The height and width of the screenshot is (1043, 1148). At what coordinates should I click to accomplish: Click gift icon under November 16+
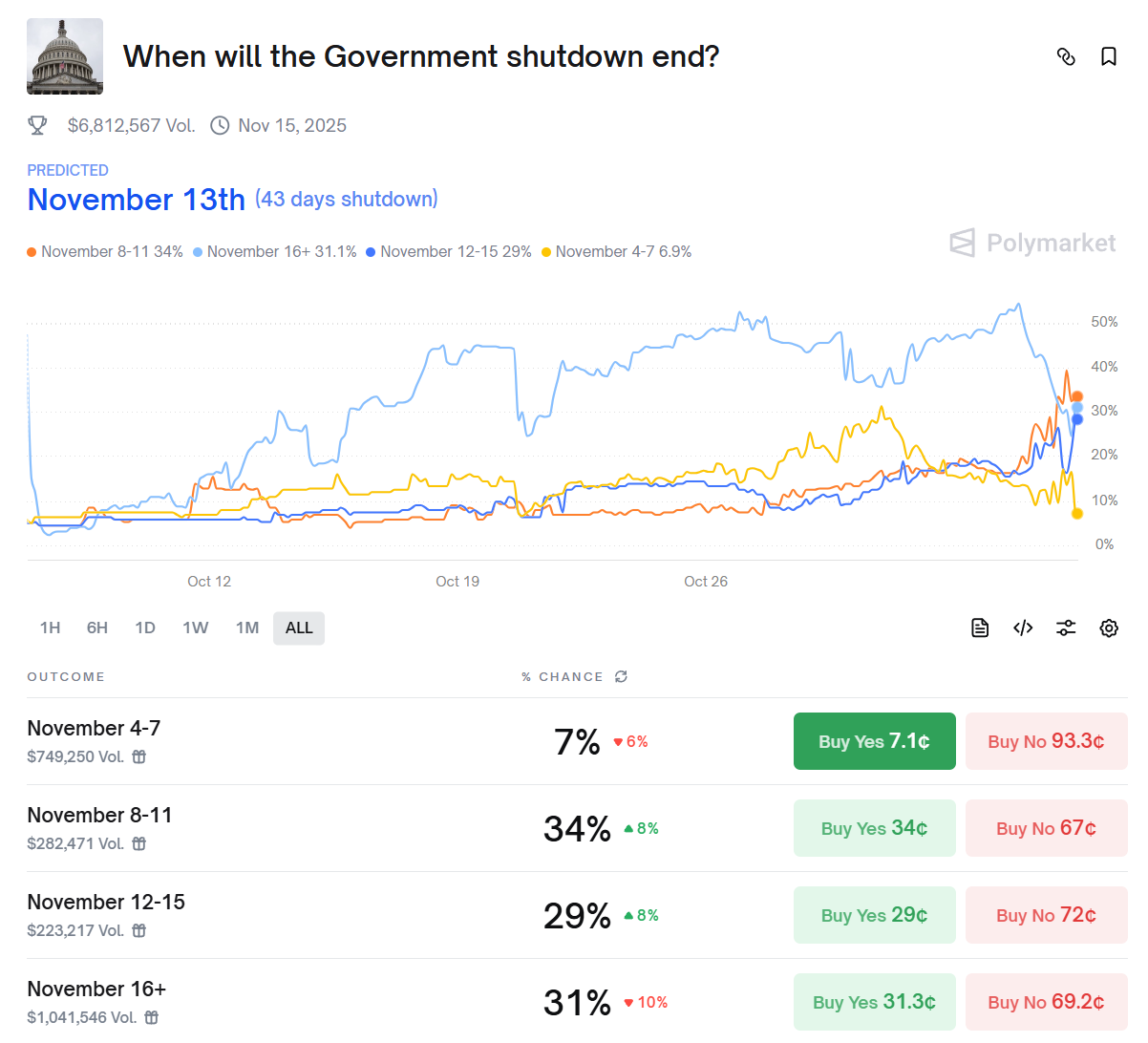(x=152, y=1017)
